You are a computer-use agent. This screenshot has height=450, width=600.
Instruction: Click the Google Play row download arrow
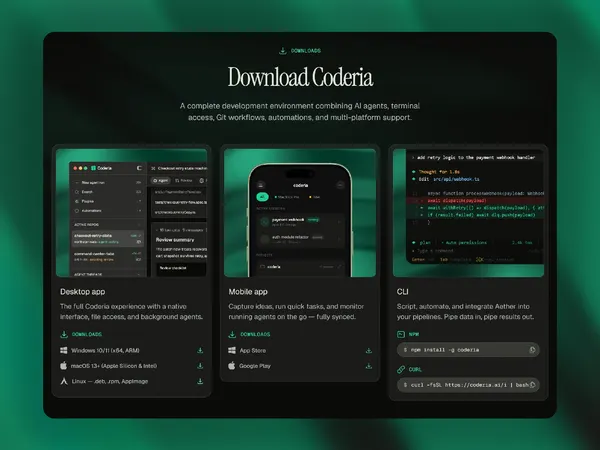coord(368,366)
